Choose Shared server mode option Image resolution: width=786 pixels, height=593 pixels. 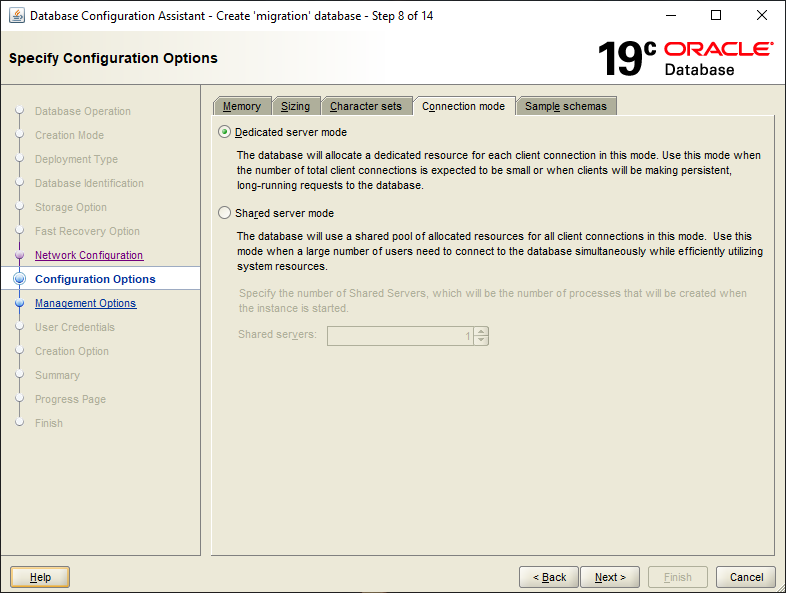click(224, 213)
